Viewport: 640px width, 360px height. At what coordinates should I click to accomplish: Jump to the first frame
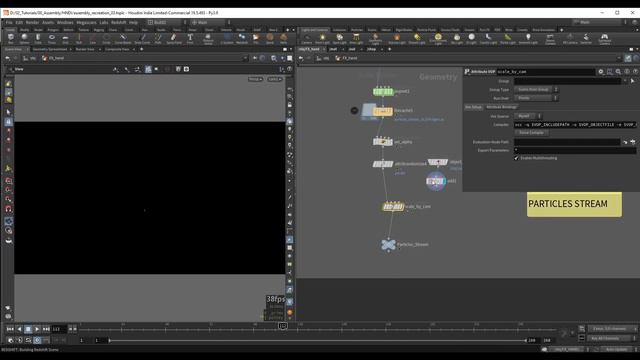(x=10, y=329)
